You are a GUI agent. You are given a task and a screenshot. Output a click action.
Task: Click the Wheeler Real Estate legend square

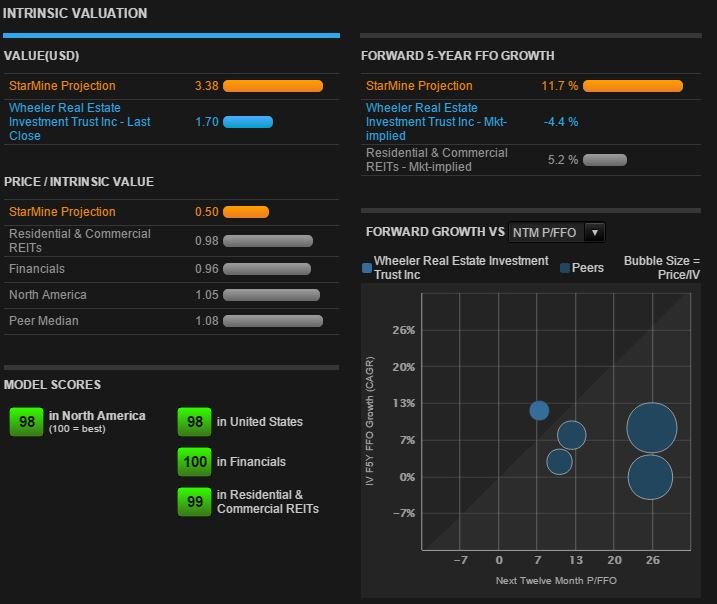367,268
